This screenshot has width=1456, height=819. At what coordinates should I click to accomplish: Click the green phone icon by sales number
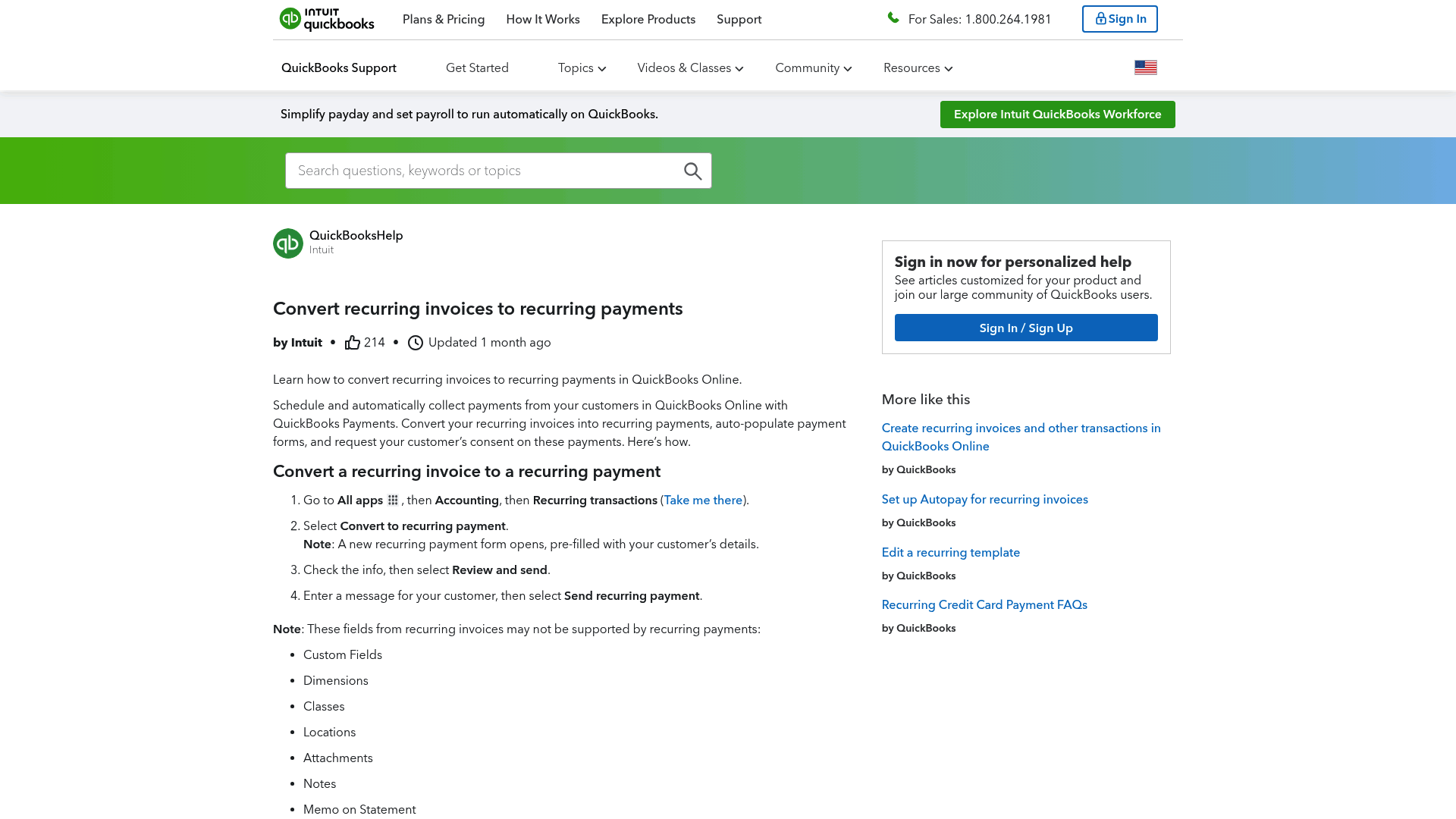tap(893, 18)
